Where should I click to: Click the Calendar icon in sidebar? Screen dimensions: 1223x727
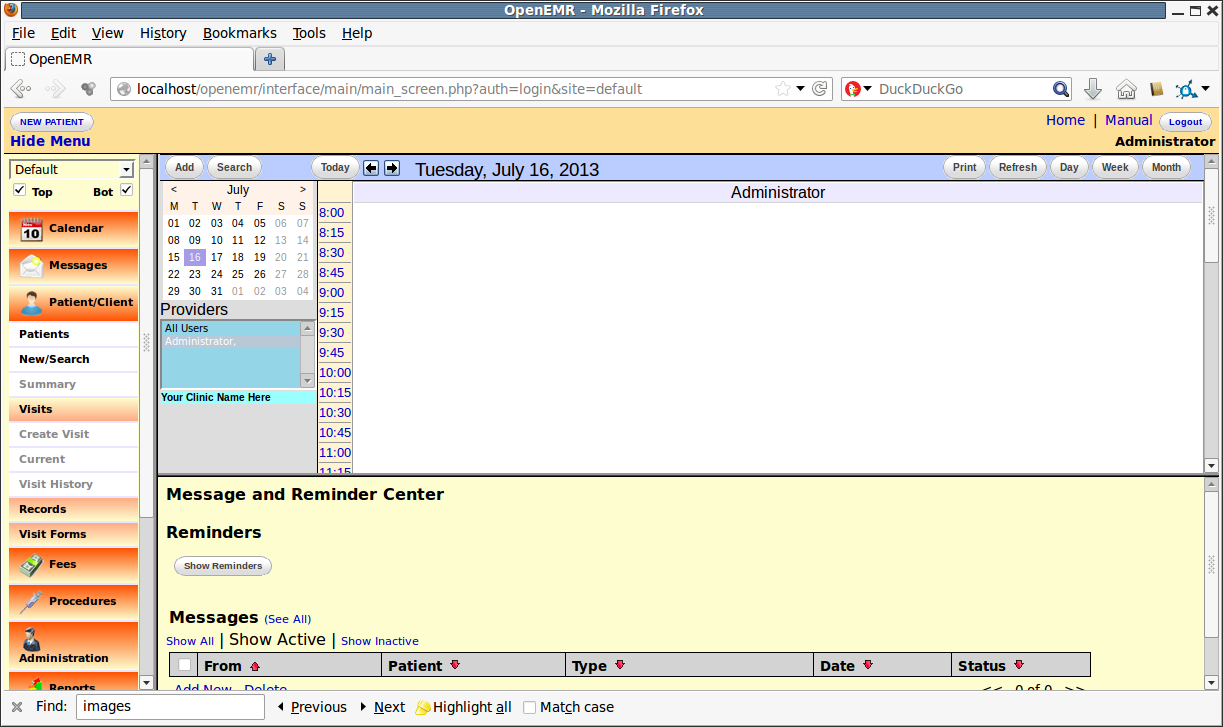31,229
